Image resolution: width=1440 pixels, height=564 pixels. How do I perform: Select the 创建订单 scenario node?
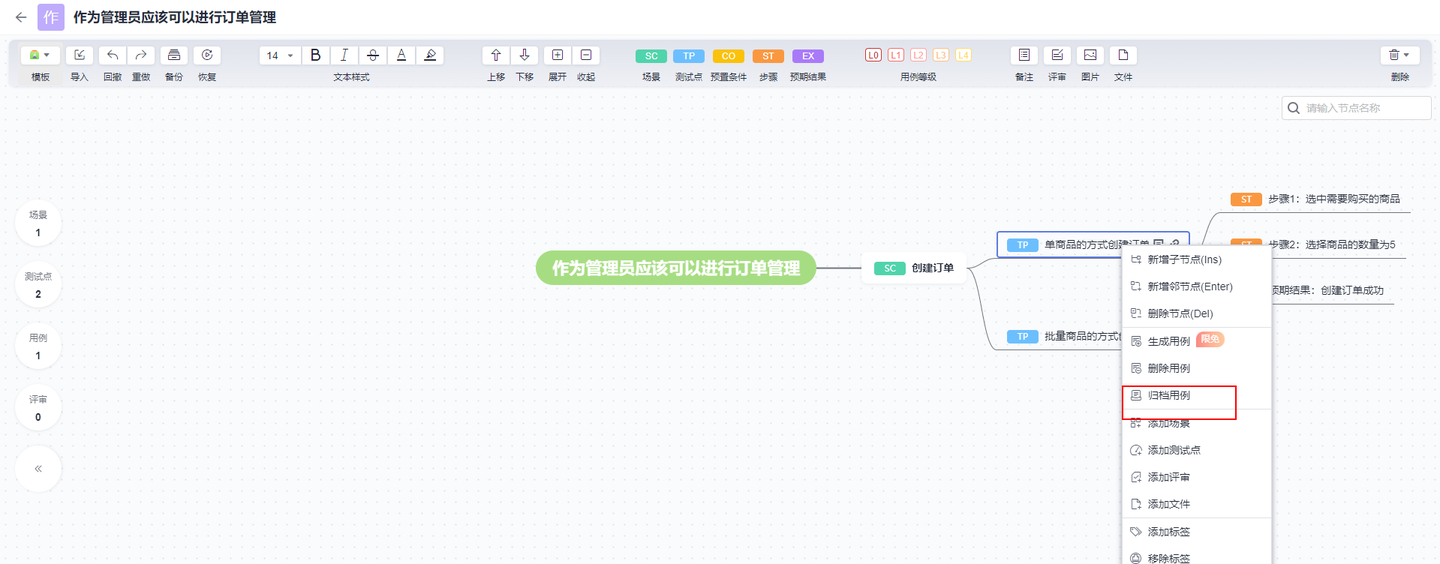click(914, 268)
